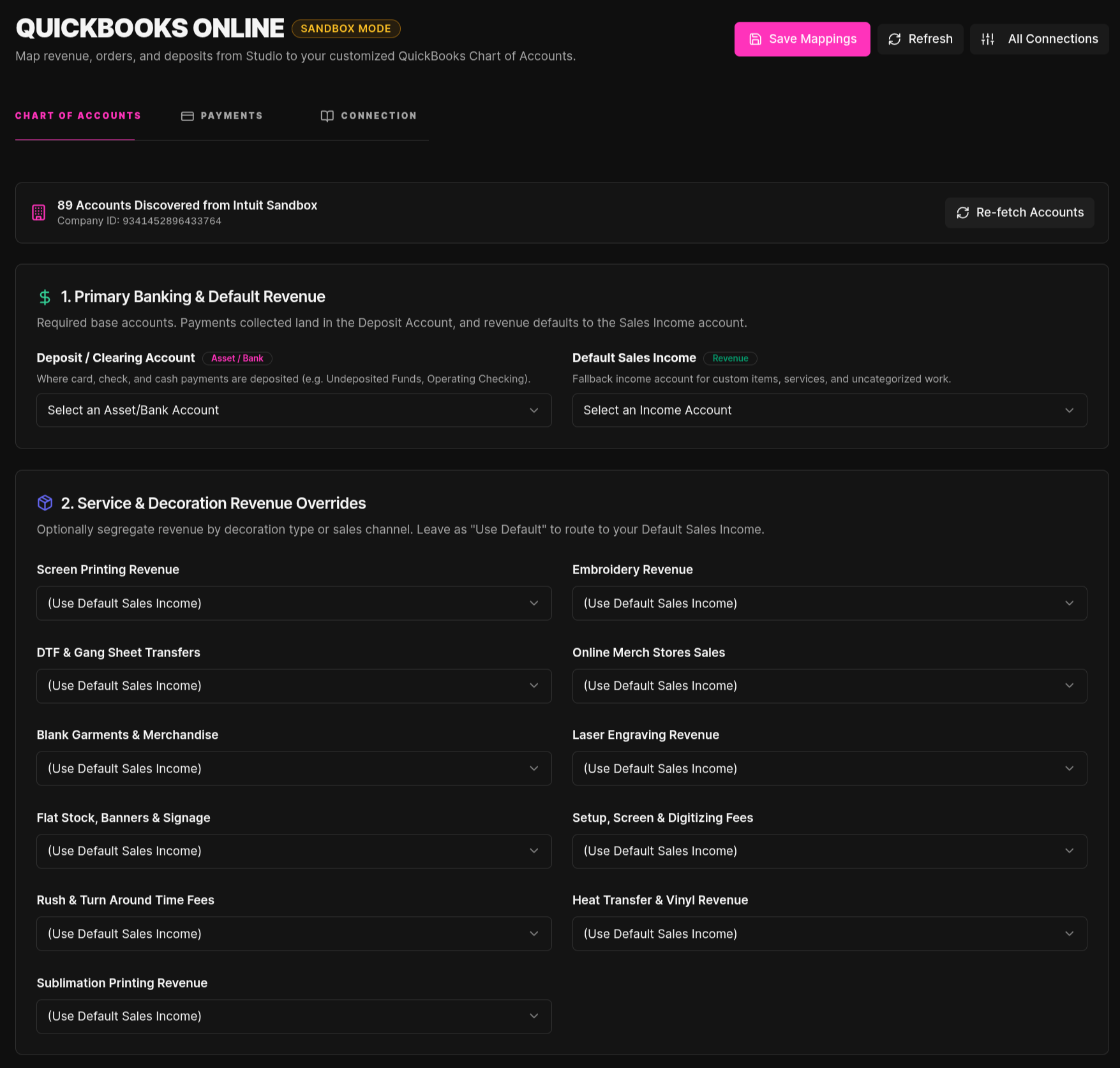
Task: Open the DTF & Gang Sheet Transfers dropdown
Action: coord(294,686)
